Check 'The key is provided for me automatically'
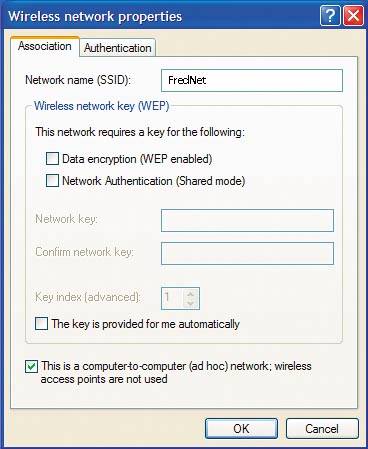The width and height of the screenshot is (368, 449). tap(41, 324)
